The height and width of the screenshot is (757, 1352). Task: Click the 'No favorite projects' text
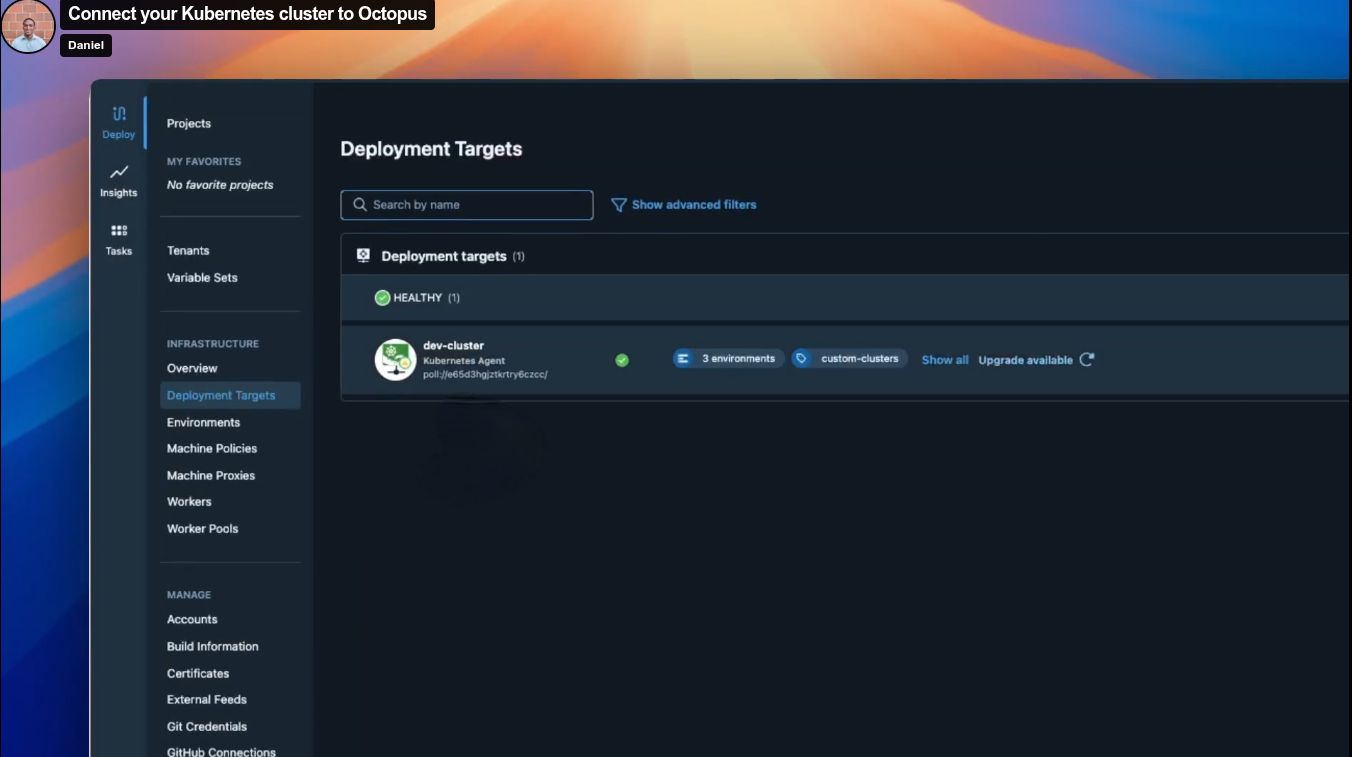[x=220, y=185]
